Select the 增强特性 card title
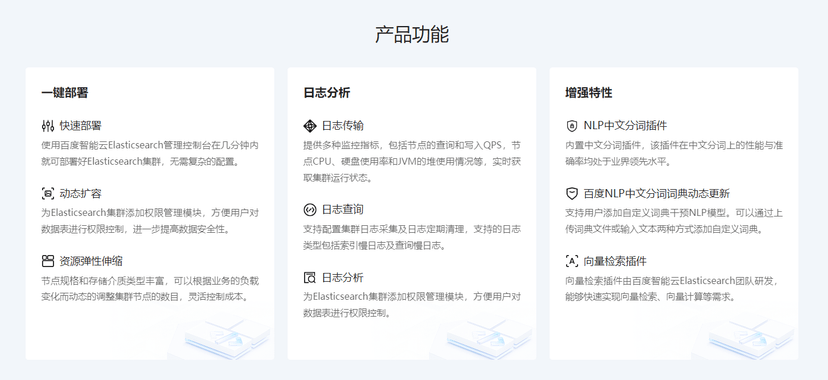 [588, 93]
